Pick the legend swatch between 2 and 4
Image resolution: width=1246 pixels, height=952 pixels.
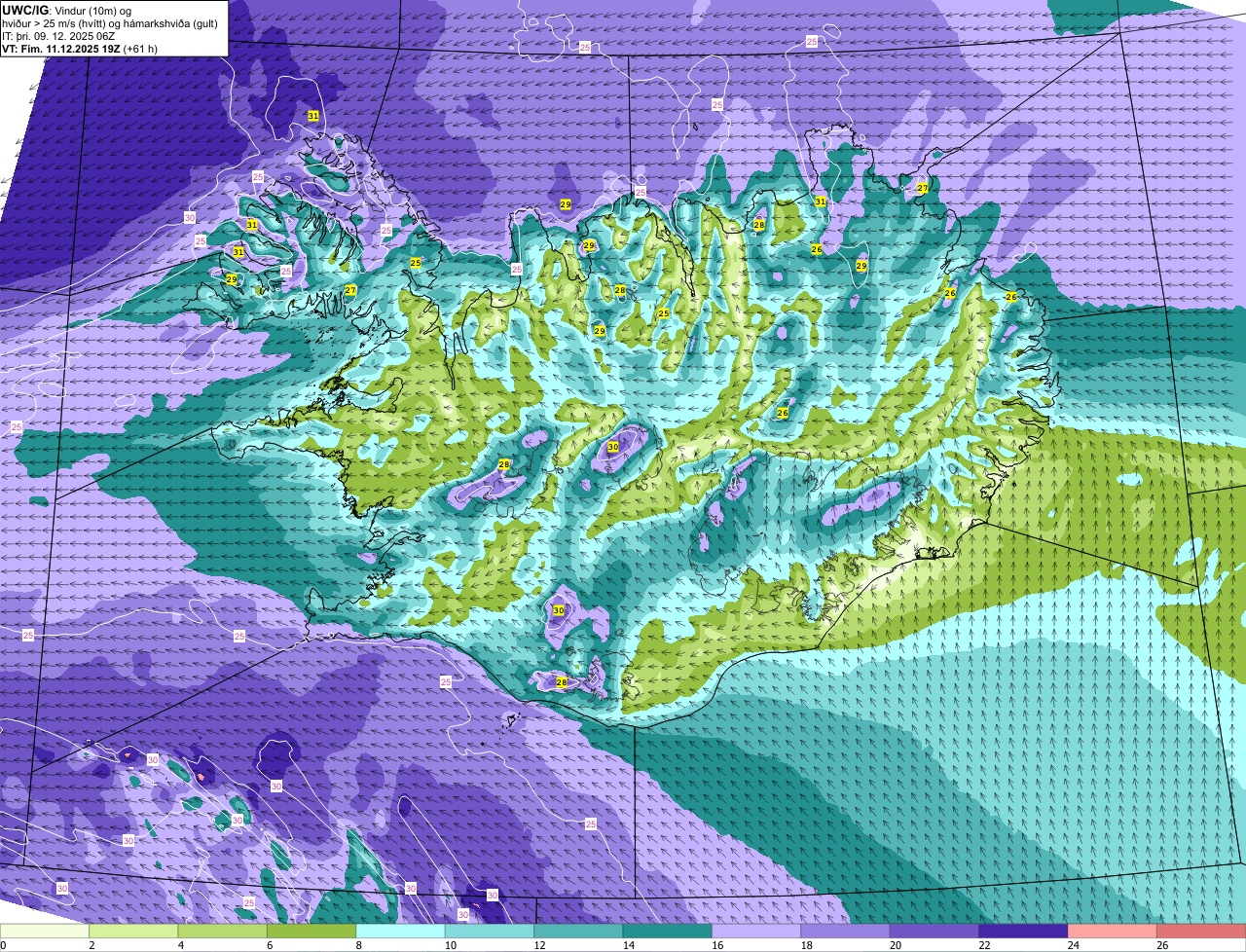(x=133, y=932)
